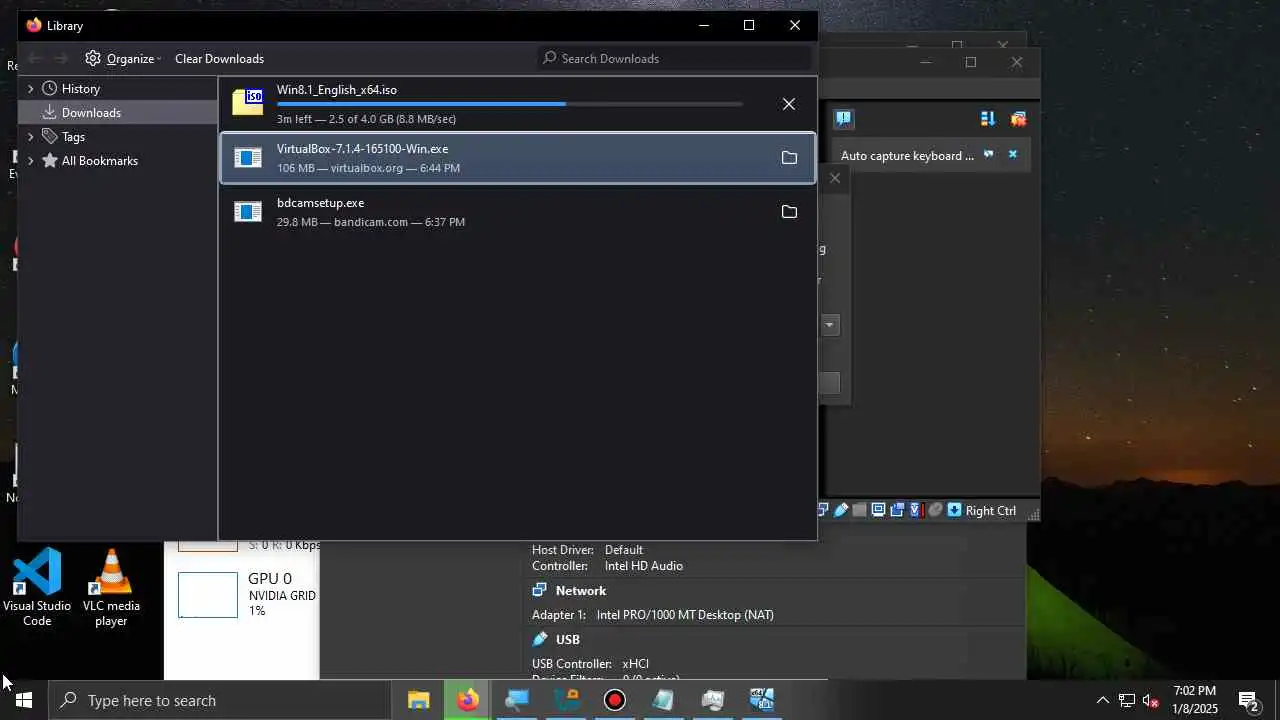Select Tags in the sidebar
Image resolution: width=1280 pixels, height=720 pixels.
coord(73,137)
